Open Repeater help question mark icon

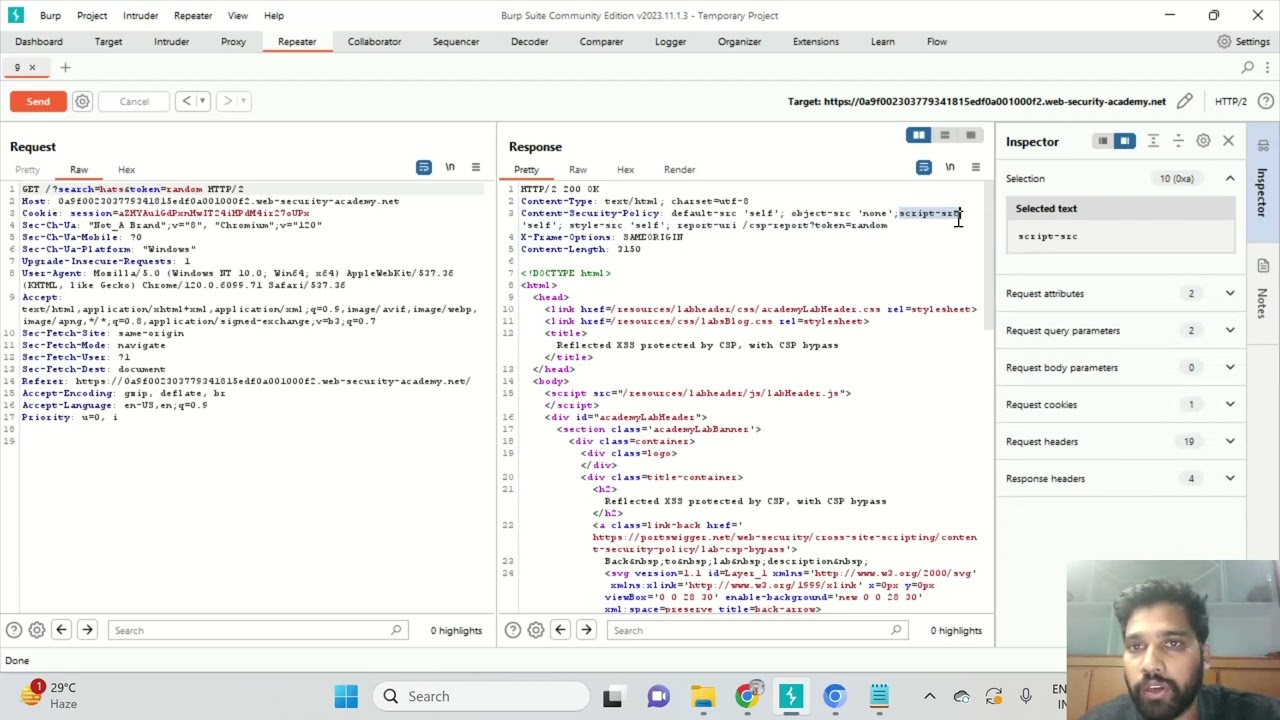click(1266, 101)
